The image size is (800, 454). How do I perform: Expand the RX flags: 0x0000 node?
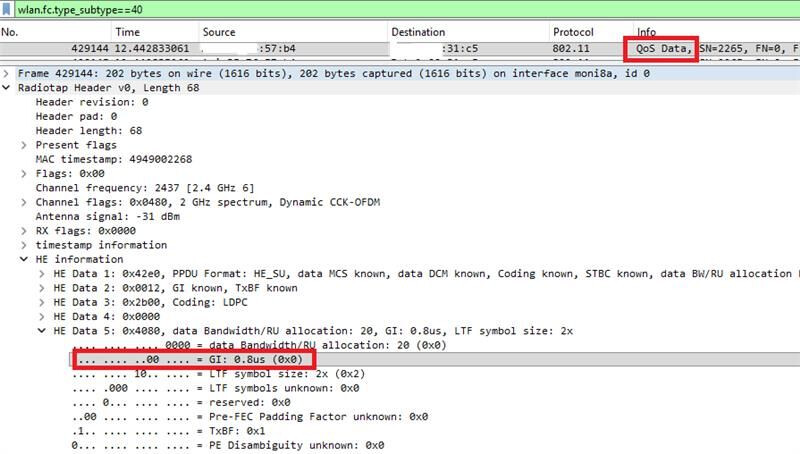25,230
